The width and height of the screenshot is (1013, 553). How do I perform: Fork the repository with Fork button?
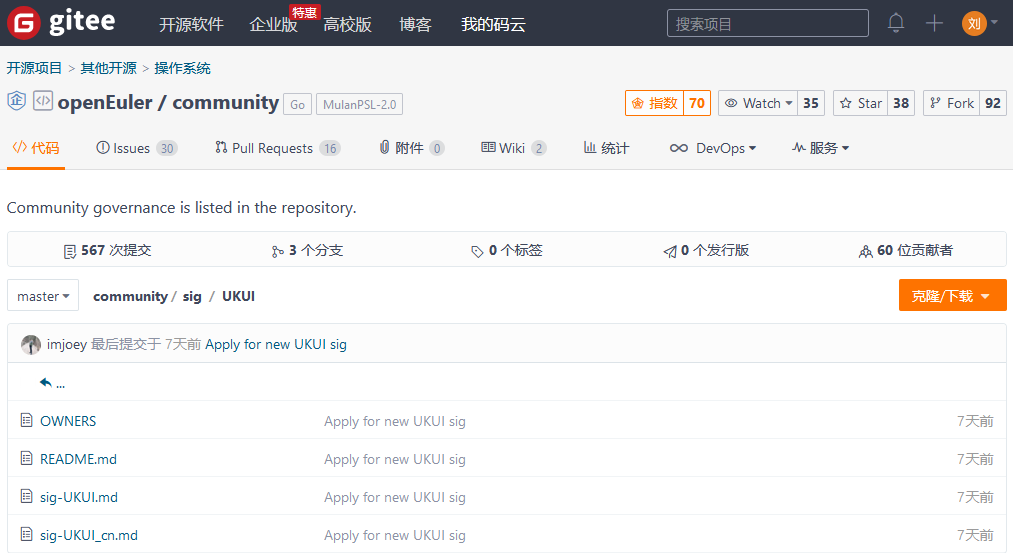pyautogui.click(x=950, y=103)
